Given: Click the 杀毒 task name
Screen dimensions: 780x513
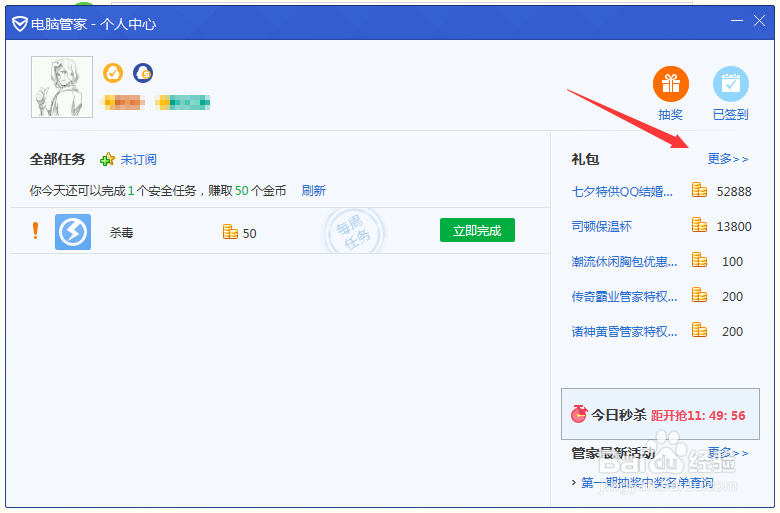Looking at the screenshot, I should pos(121,232).
